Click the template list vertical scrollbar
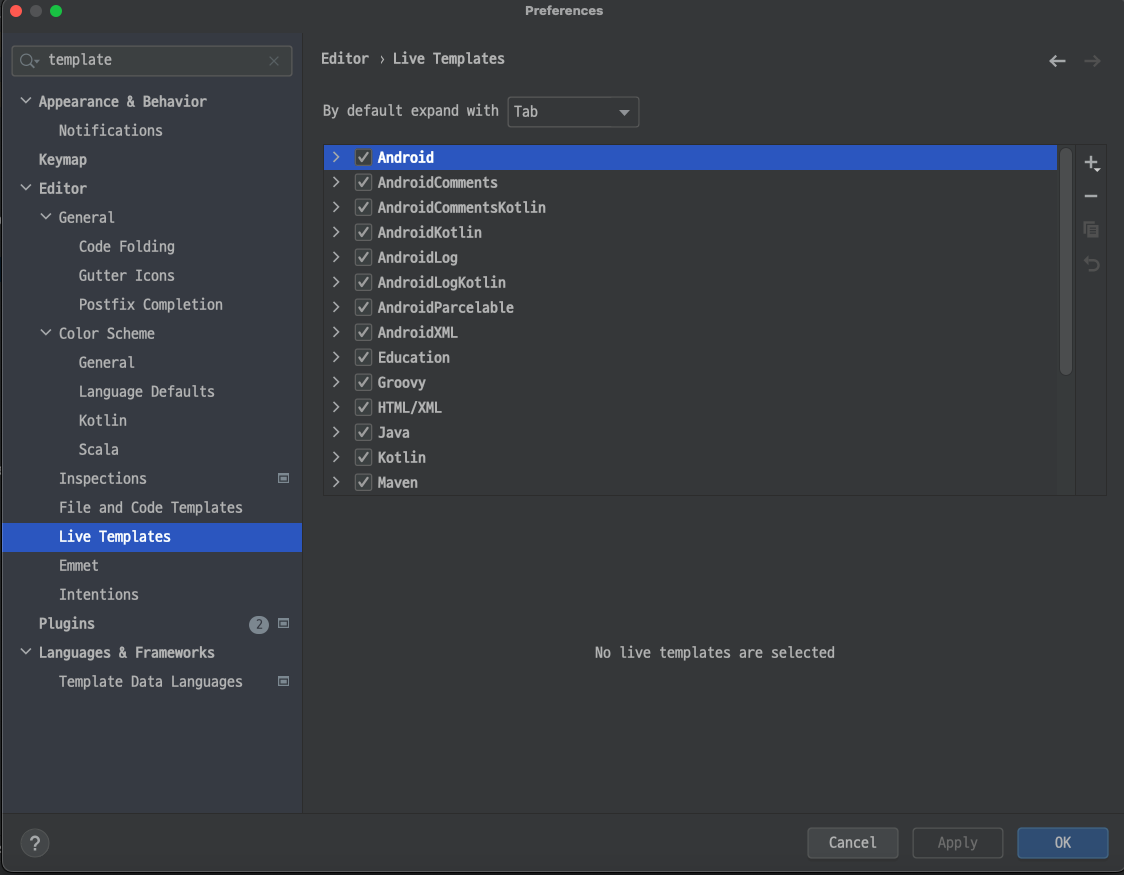 1066,261
